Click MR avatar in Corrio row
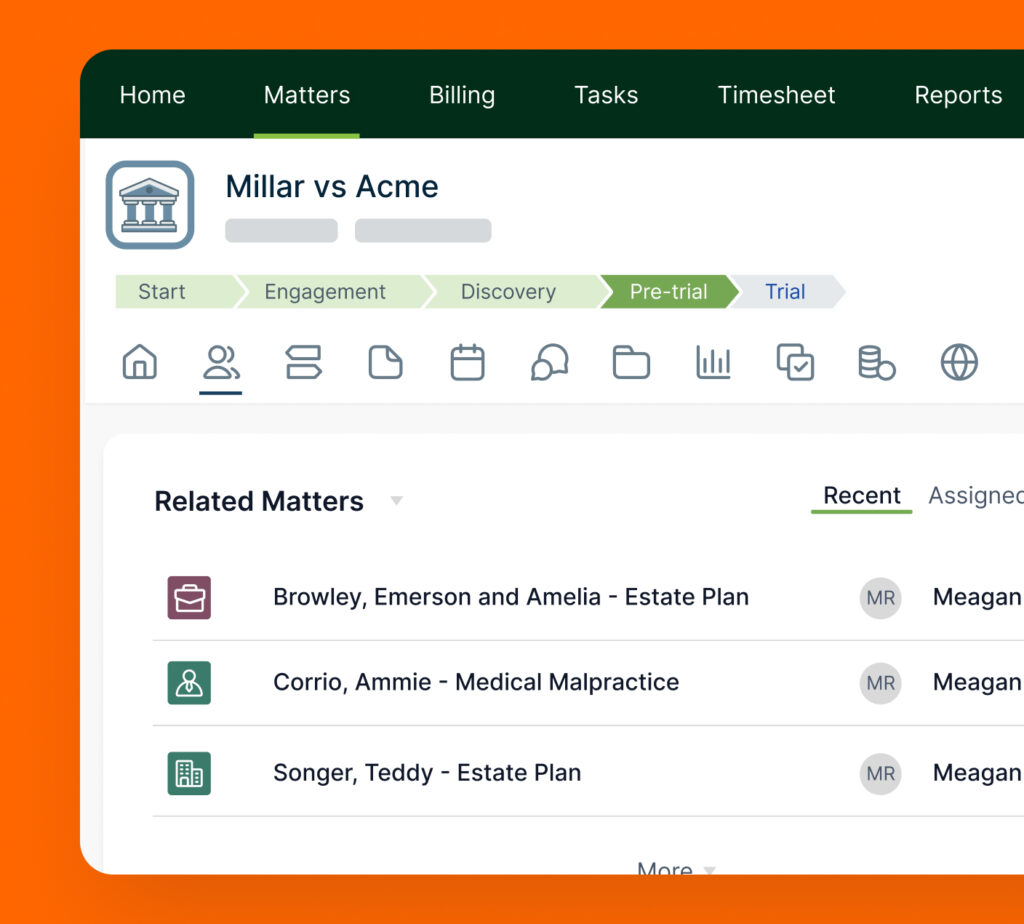 [x=880, y=683]
